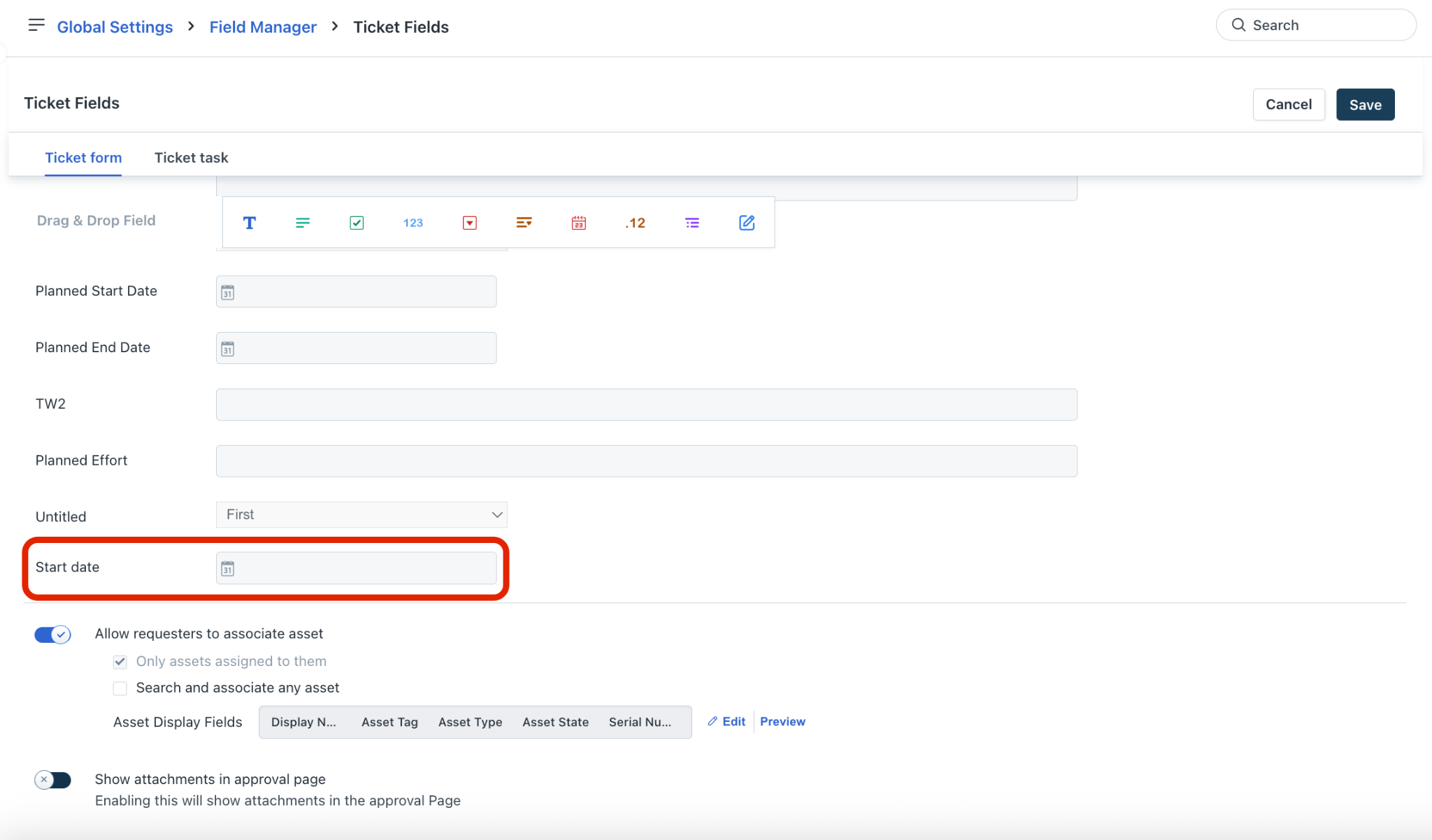Go to Field Manager breadcrumb

[x=263, y=27]
